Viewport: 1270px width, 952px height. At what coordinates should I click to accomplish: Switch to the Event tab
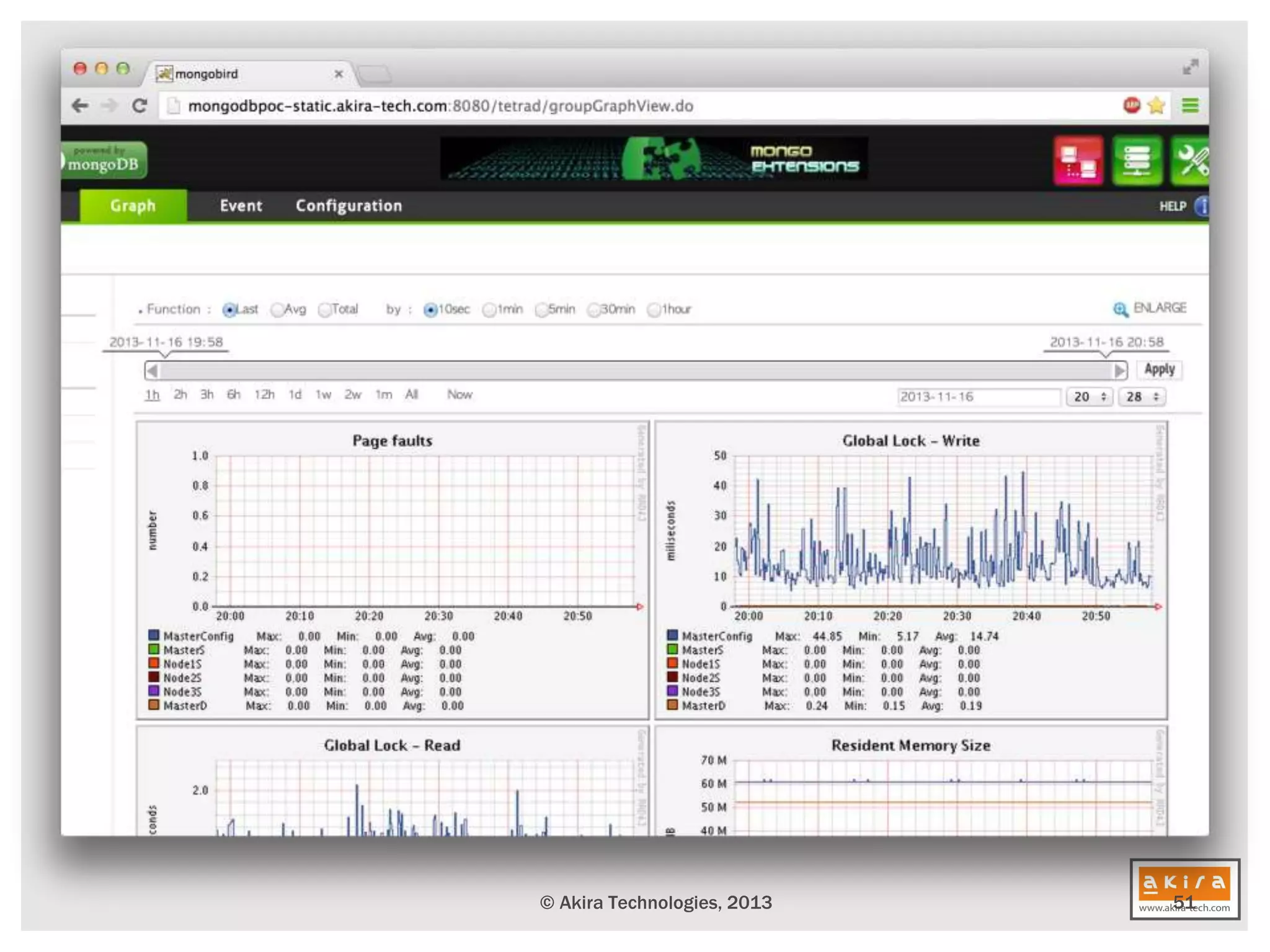click(x=241, y=206)
